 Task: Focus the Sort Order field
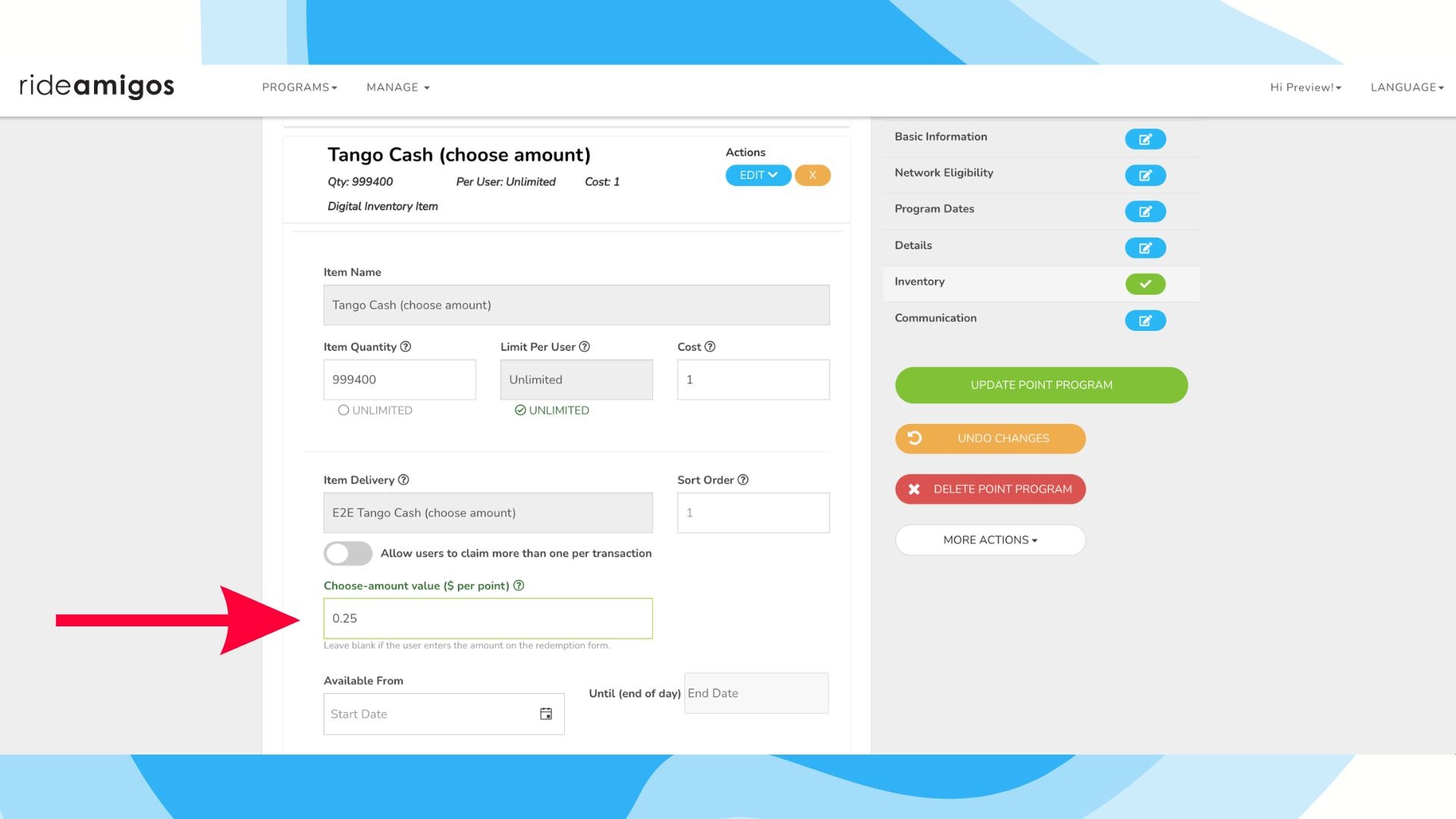tap(753, 513)
